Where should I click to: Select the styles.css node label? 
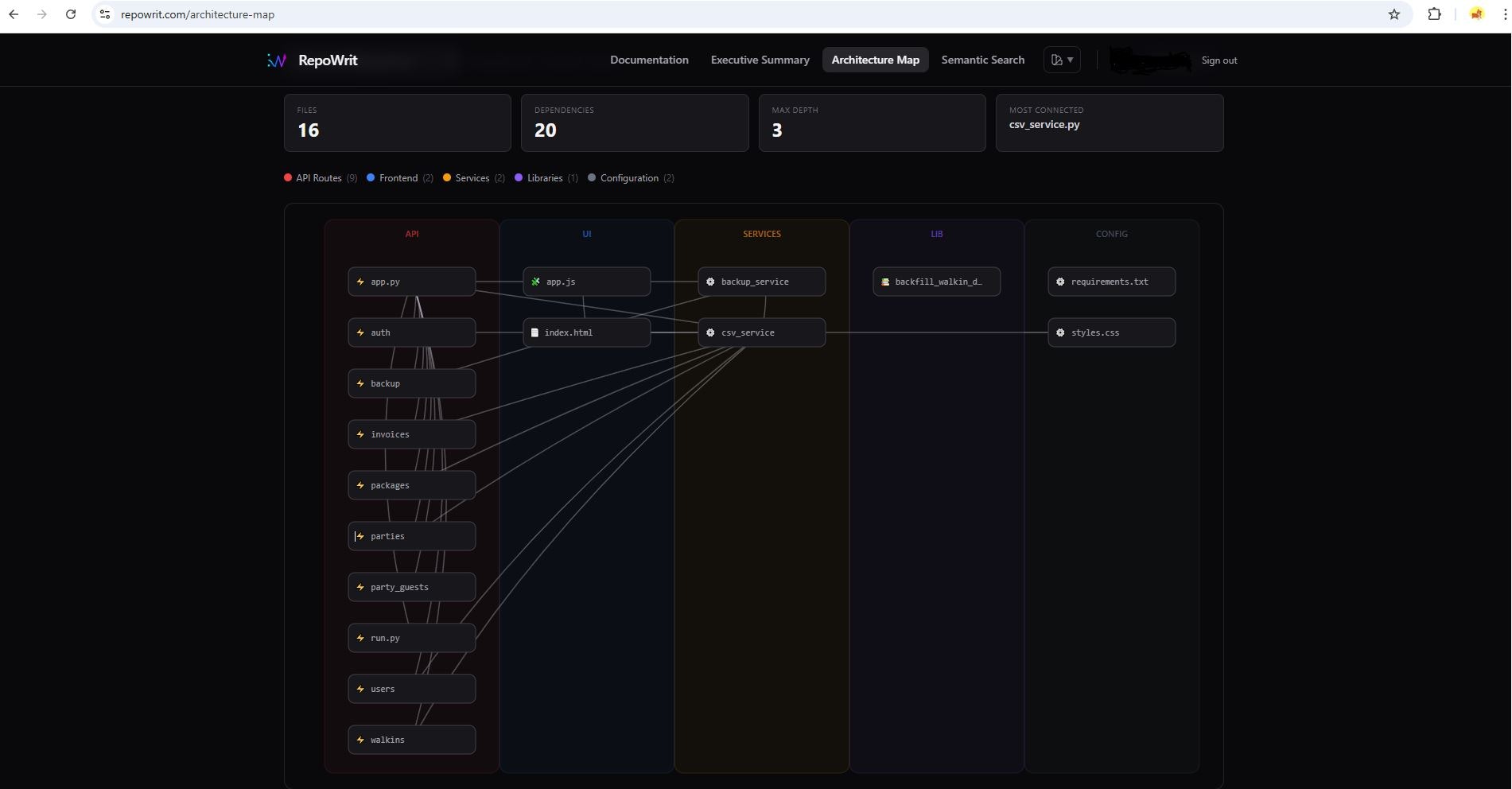[x=1095, y=332]
